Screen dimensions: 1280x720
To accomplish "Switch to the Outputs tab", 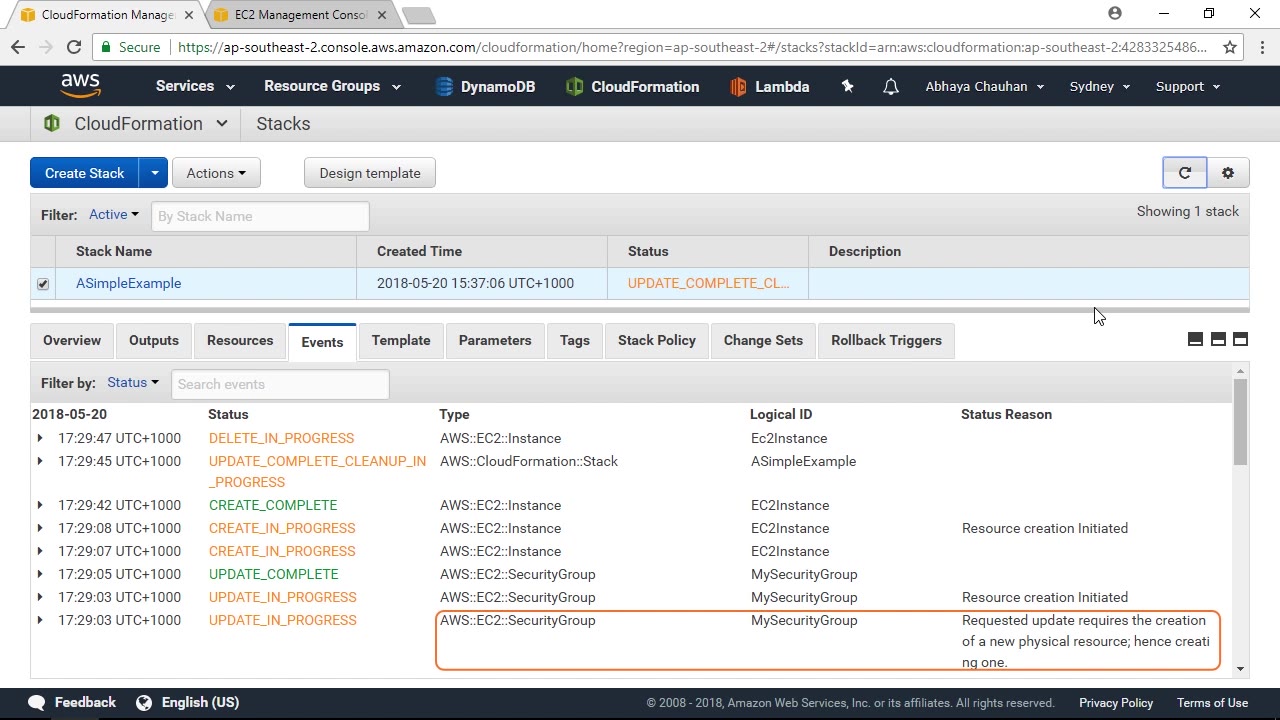I will pyautogui.click(x=154, y=341).
